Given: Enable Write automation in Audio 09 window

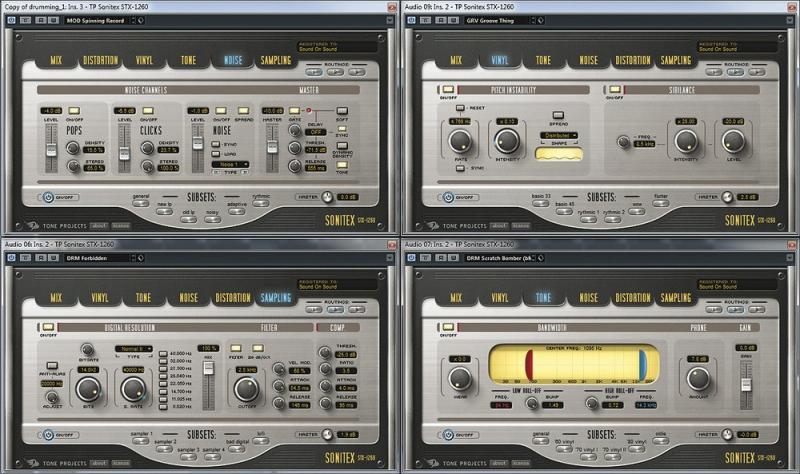Looking at the screenshot, I should (453, 20).
